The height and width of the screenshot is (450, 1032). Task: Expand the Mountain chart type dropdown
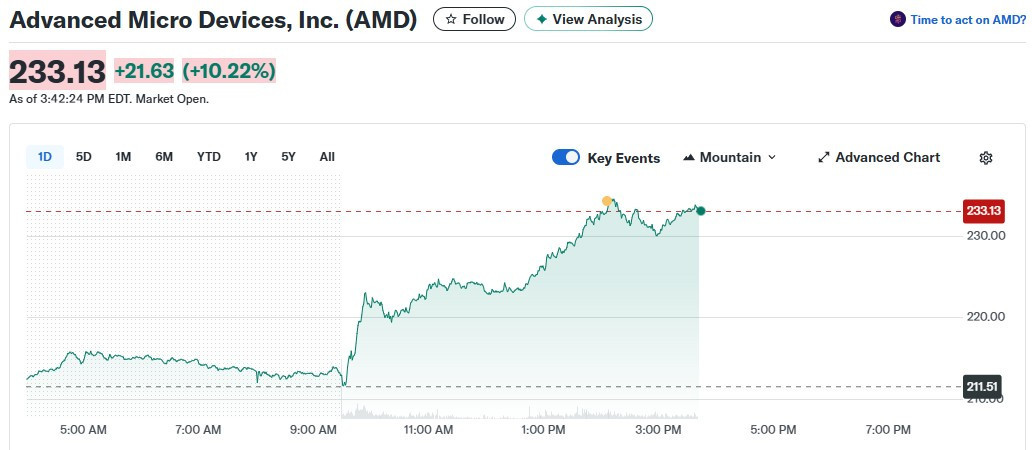coord(730,157)
